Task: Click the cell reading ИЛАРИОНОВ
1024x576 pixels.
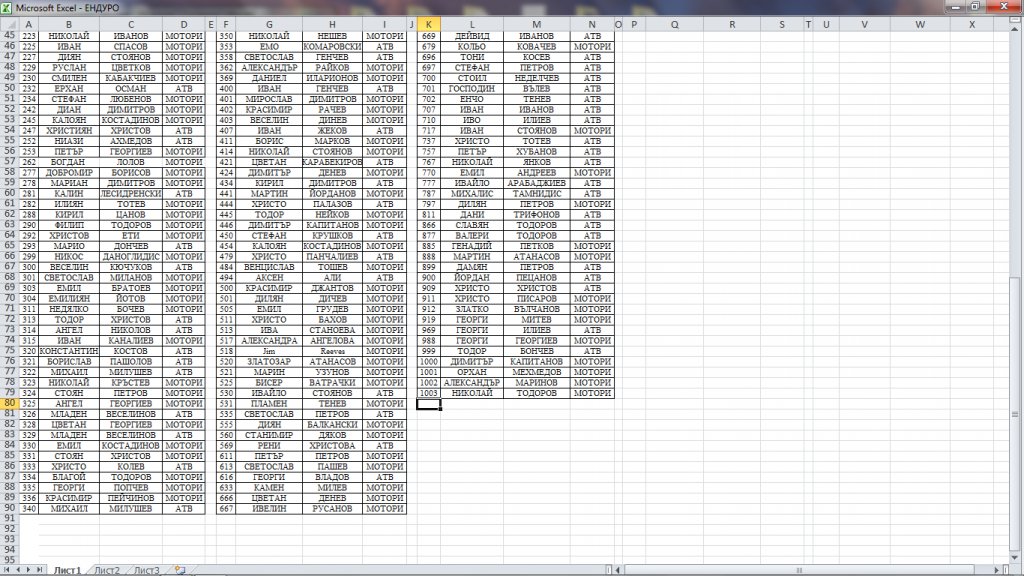Action: coord(332,78)
